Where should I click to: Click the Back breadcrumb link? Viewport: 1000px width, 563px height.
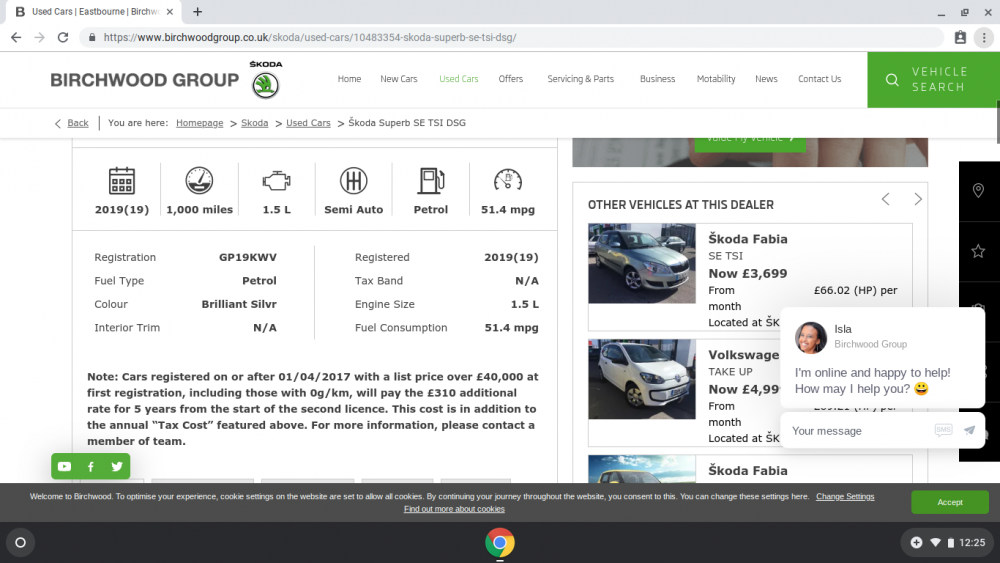(x=78, y=123)
